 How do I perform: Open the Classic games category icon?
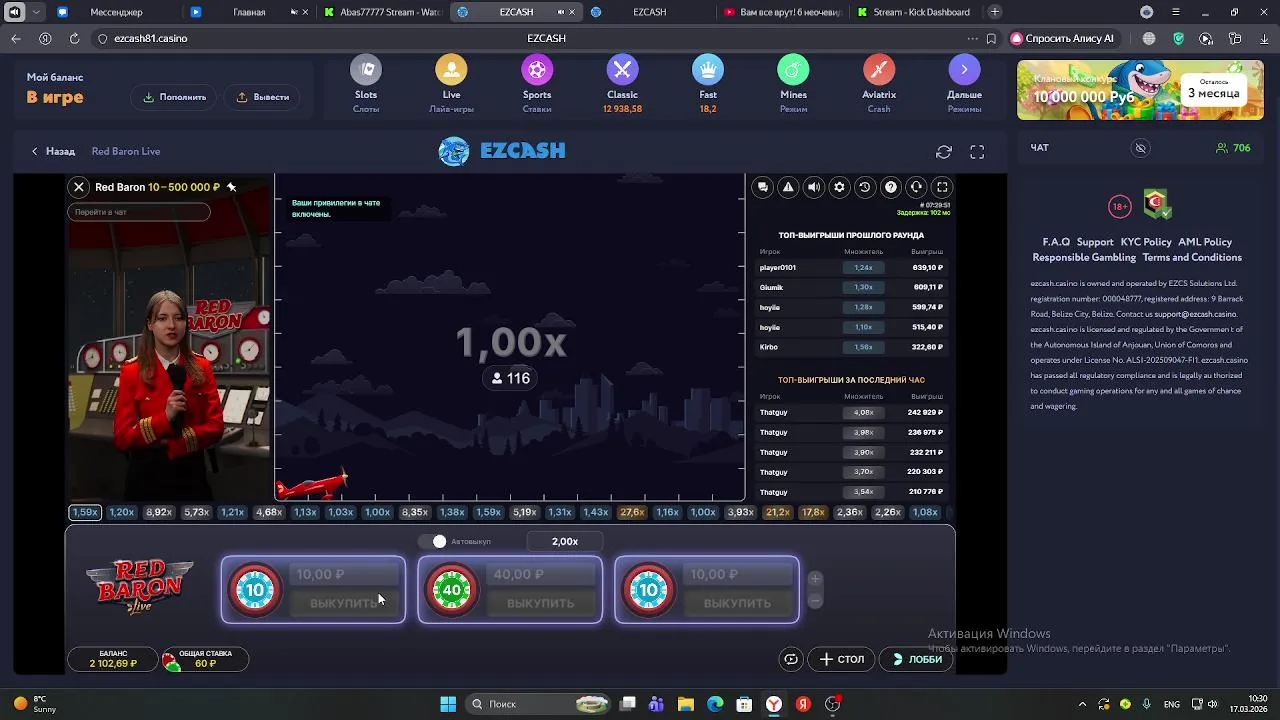click(x=622, y=70)
